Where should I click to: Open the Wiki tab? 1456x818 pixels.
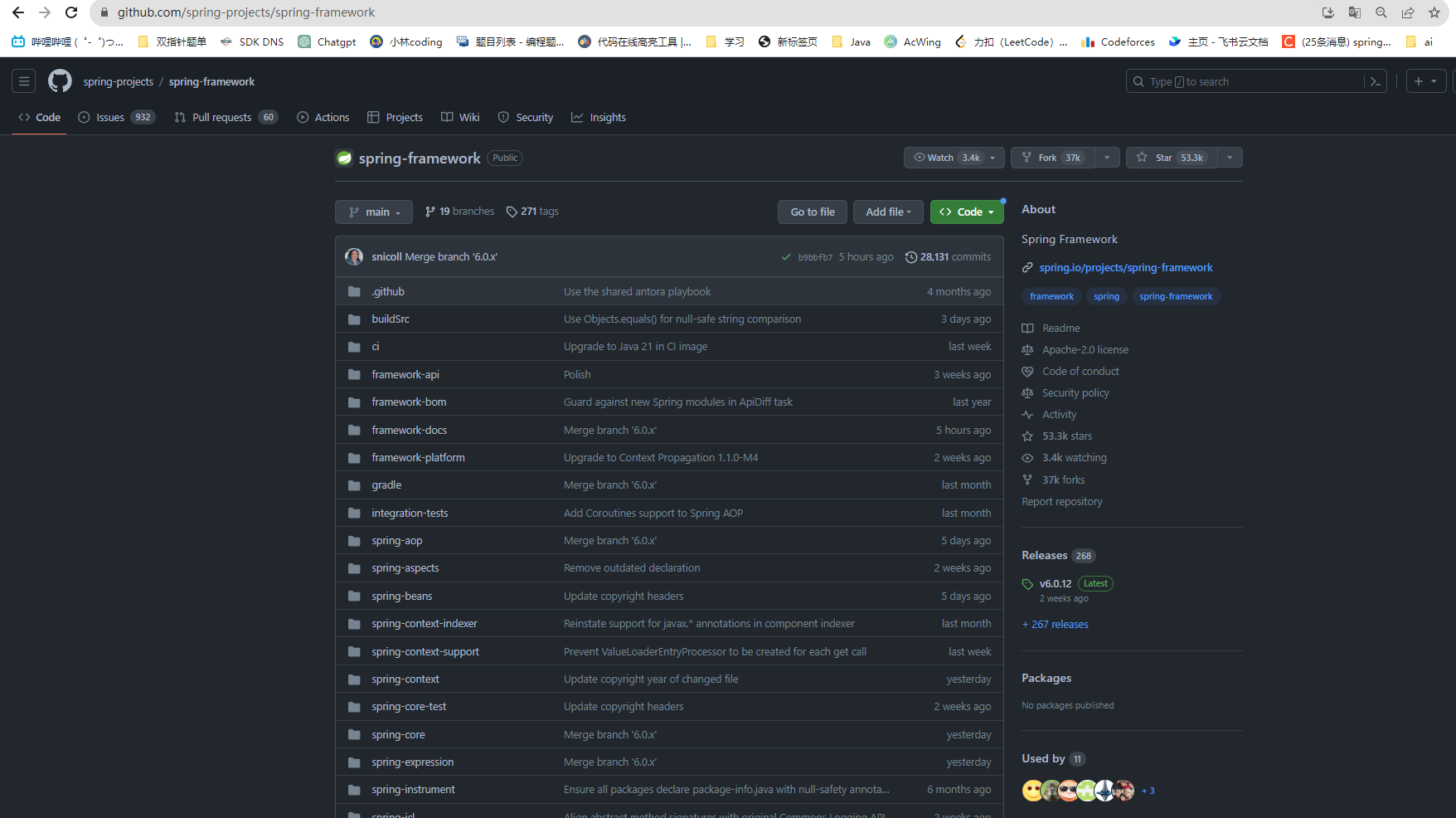click(x=460, y=117)
